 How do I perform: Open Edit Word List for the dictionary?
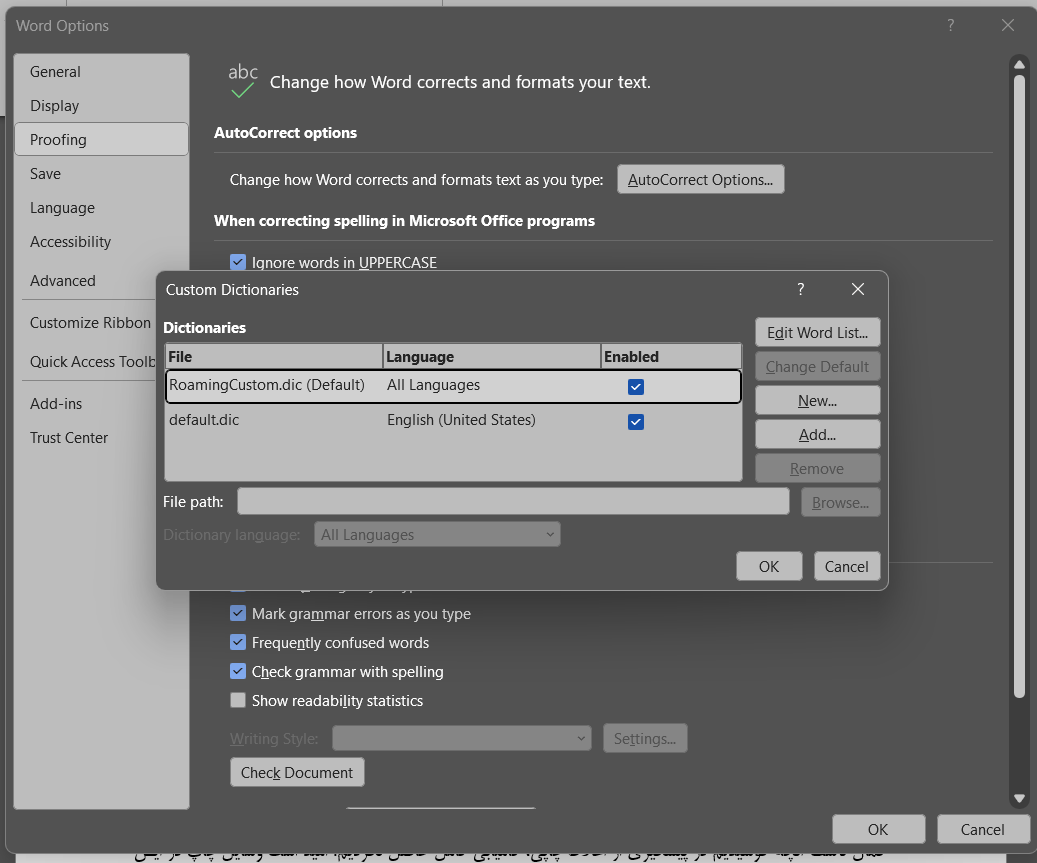point(817,333)
